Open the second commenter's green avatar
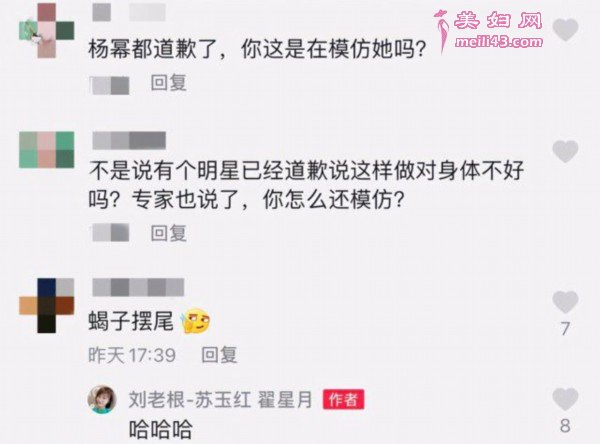This screenshot has height=444, width=600. pyautogui.click(x=47, y=150)
